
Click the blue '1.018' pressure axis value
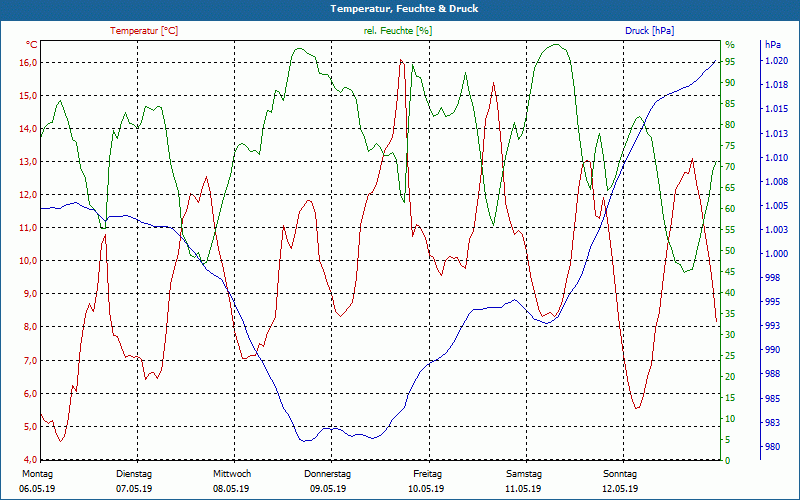[x=776, y=85]
